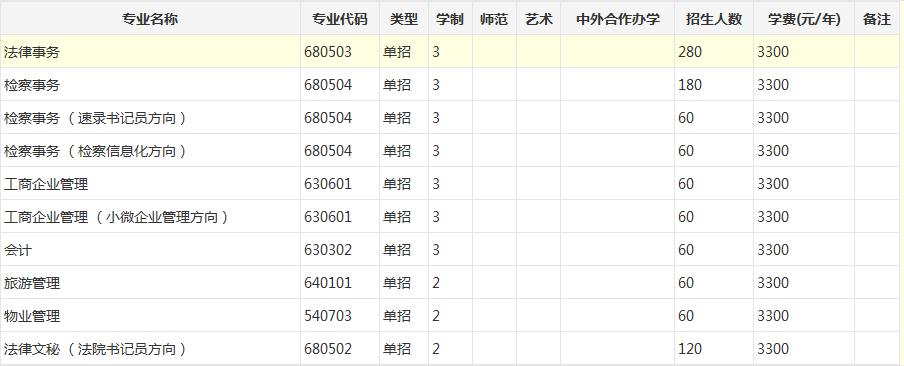This screenshot has height=366, width=904.
Task: Select the 检察事务（检察信息化方向）major
Action: point(96,151)
